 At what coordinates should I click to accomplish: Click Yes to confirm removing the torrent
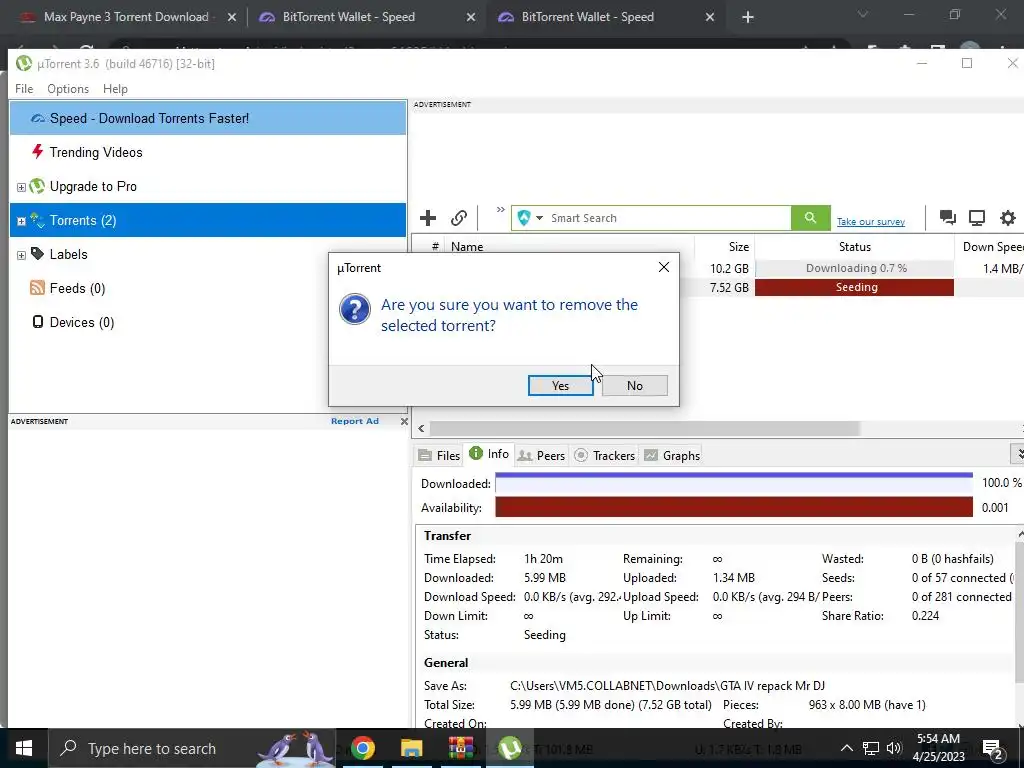(x=560, y=385)
